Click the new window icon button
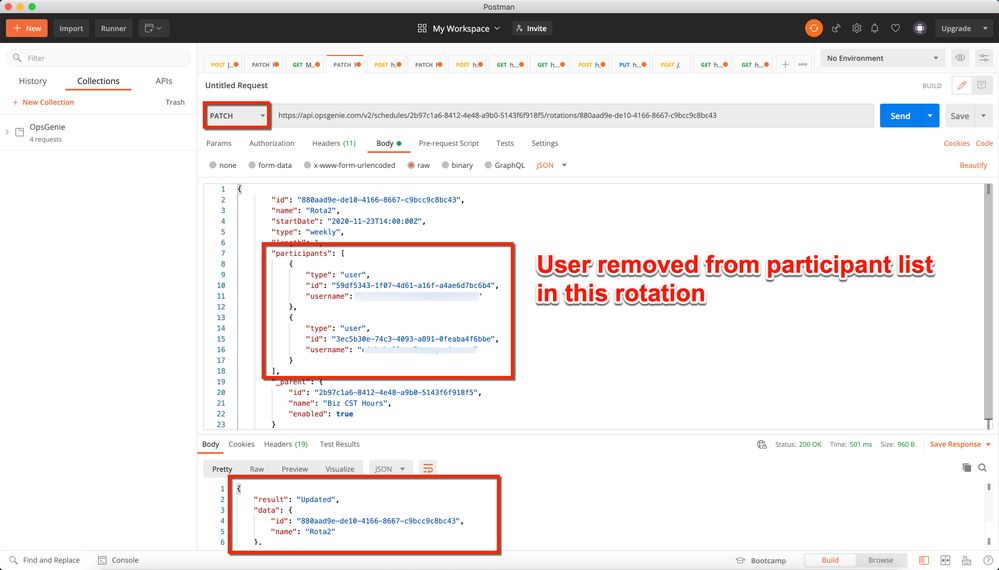999x570 pixels. coord(154,28)
